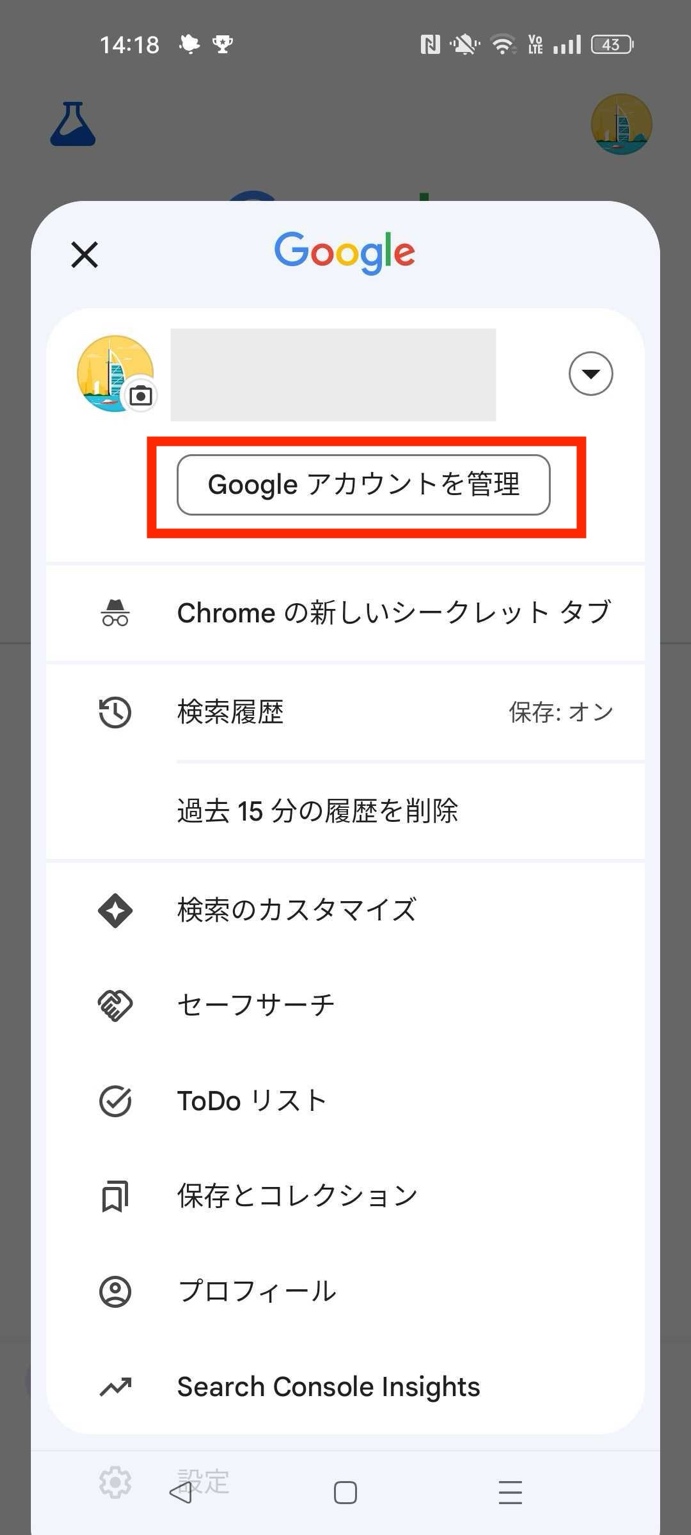Tap the camera badge on profile picture
691x1535 pixels.
pos(141,396)
